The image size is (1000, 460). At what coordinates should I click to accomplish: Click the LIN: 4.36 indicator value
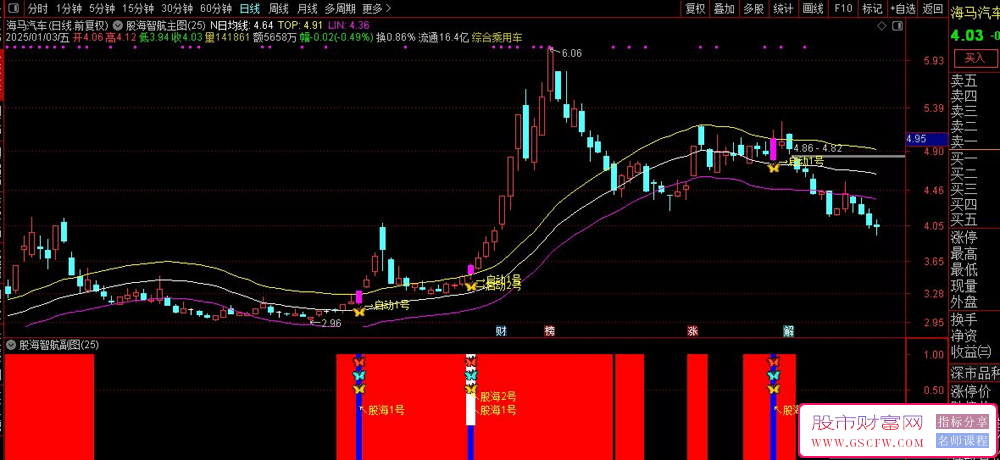(x=349, y=26)
